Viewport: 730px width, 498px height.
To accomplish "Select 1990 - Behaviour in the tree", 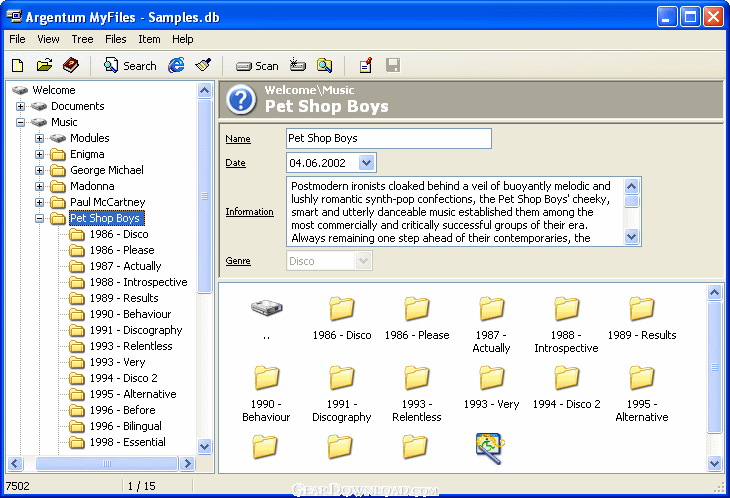I will coord(131,314).
